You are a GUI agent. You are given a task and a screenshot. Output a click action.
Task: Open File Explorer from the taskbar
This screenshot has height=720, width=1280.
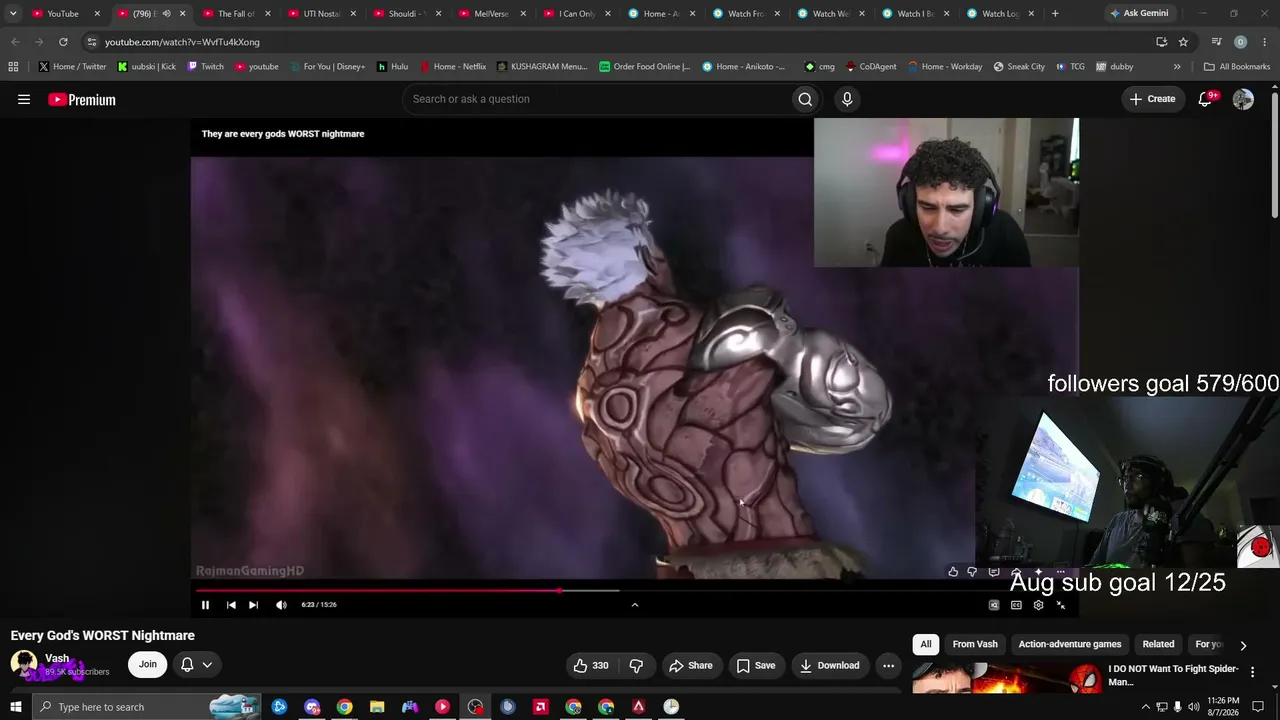tap(377, 707)
